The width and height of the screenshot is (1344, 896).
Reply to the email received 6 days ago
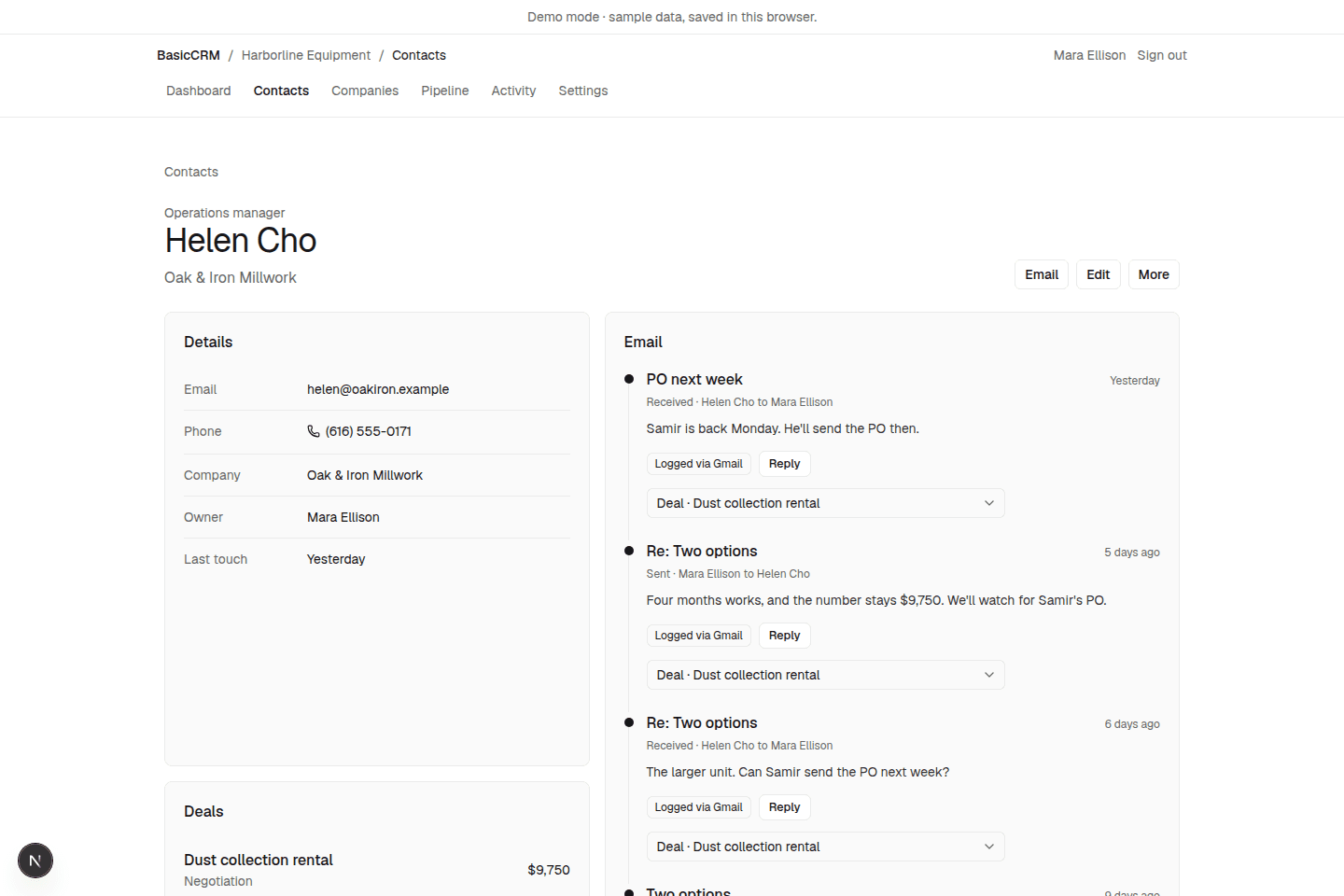tap(784, 807)
